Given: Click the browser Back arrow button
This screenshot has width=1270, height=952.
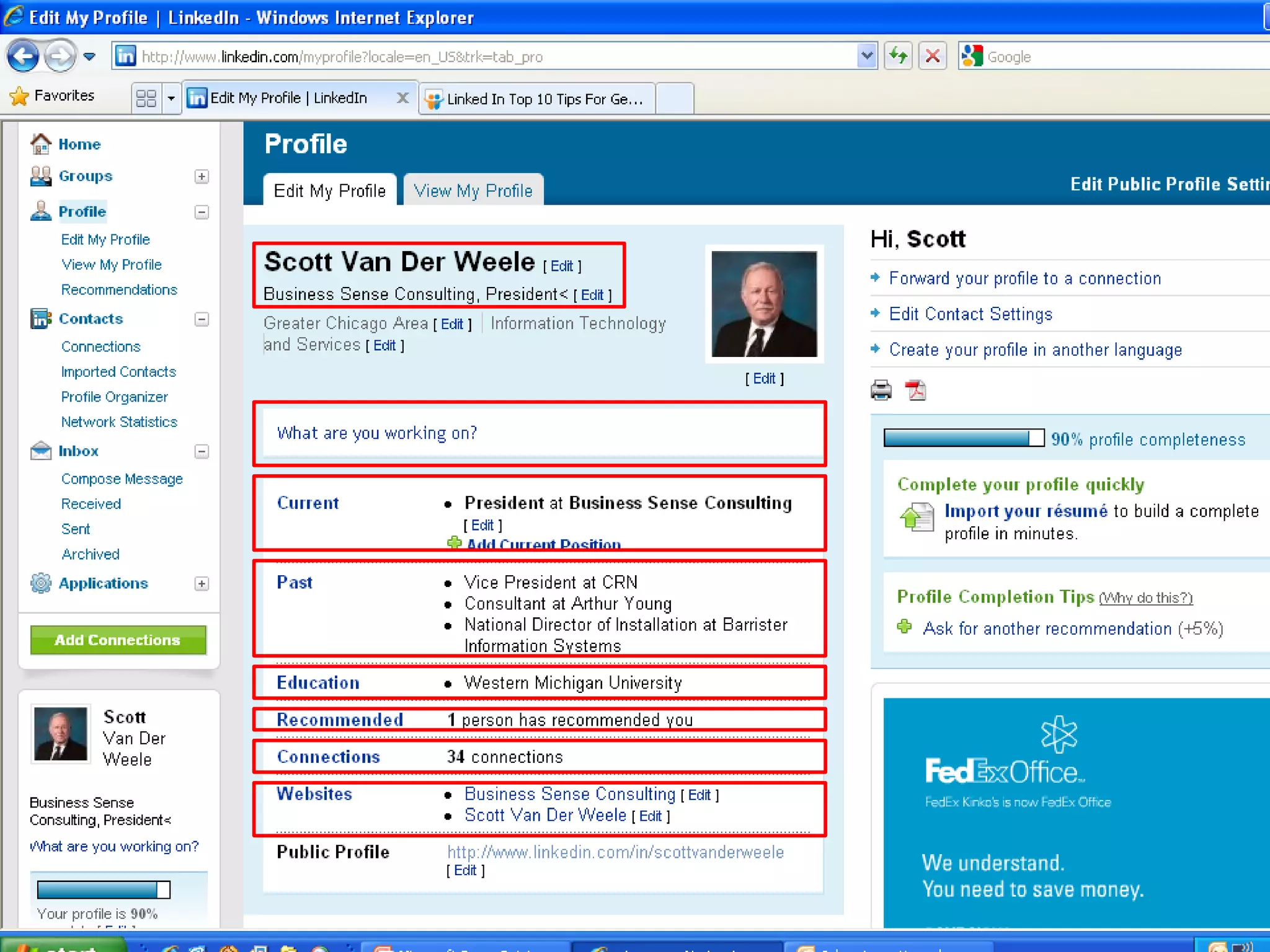Looking at the screenshot, I should tap(23, 56).
